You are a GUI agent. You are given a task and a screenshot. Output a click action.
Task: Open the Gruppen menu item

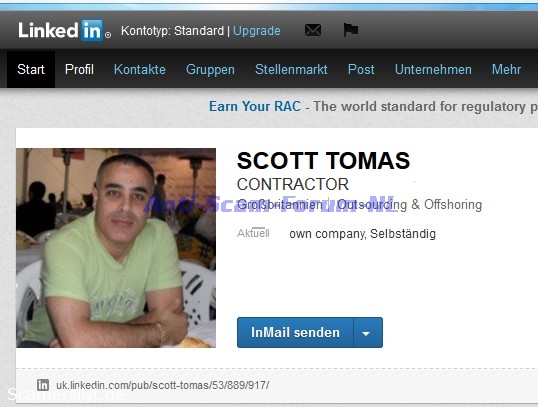click(210, 70)
